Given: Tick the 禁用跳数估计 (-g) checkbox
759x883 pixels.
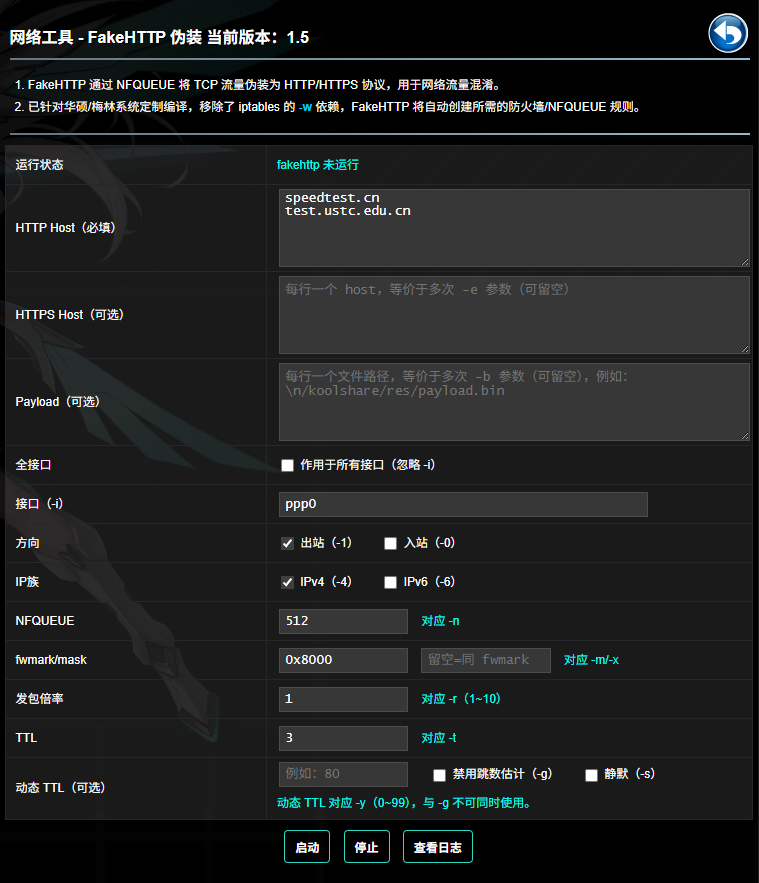Looking at the screenshot, I should [x=439, y=775].
